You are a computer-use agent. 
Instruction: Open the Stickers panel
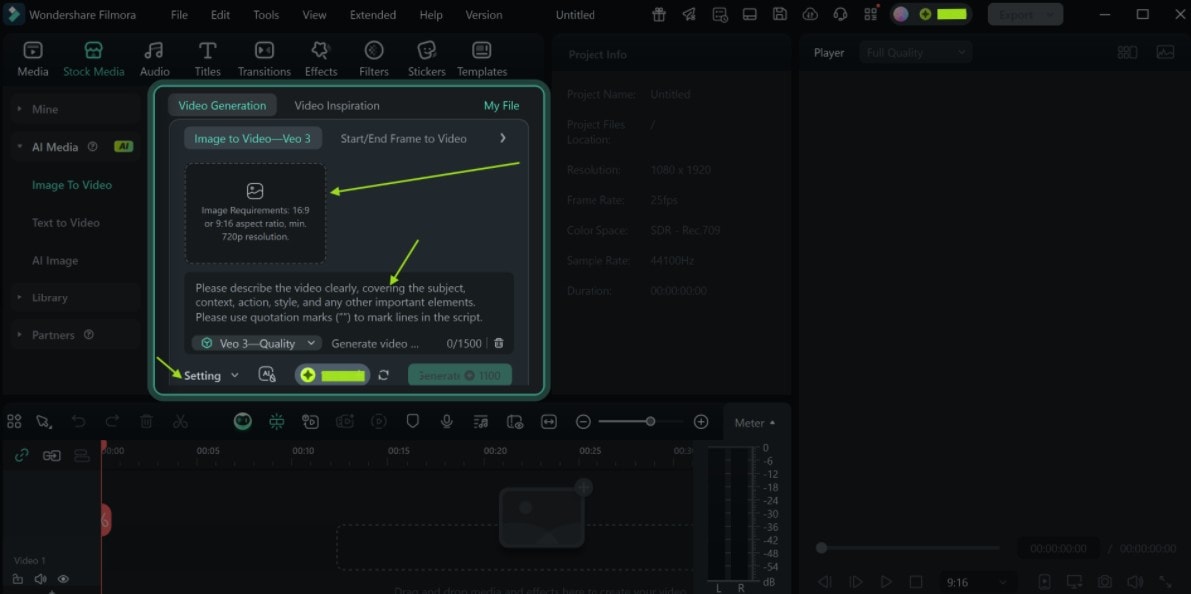coord(426,57)
